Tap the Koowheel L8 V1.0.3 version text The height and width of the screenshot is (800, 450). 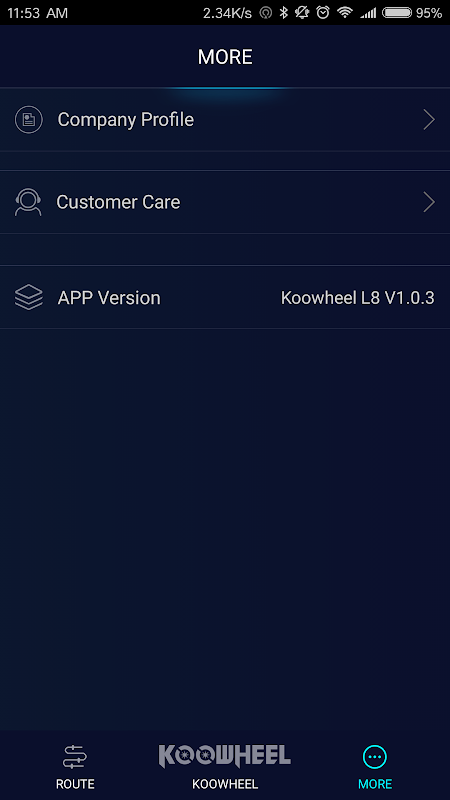pos(358,298)
